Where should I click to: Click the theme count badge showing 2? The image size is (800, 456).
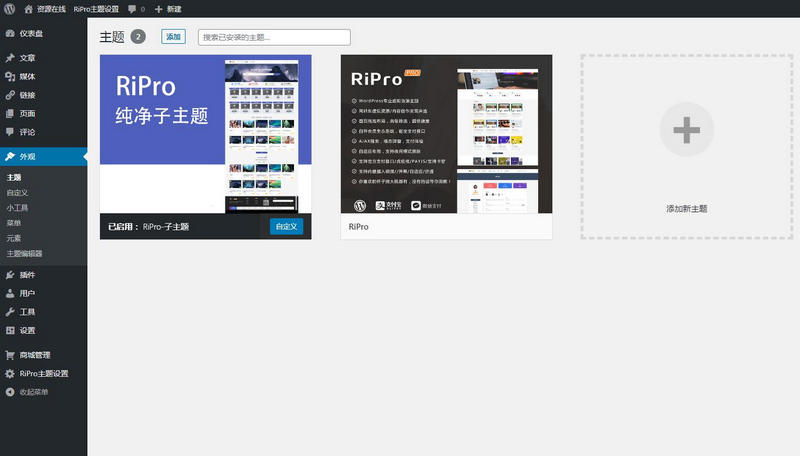click(x=138, y=37)
